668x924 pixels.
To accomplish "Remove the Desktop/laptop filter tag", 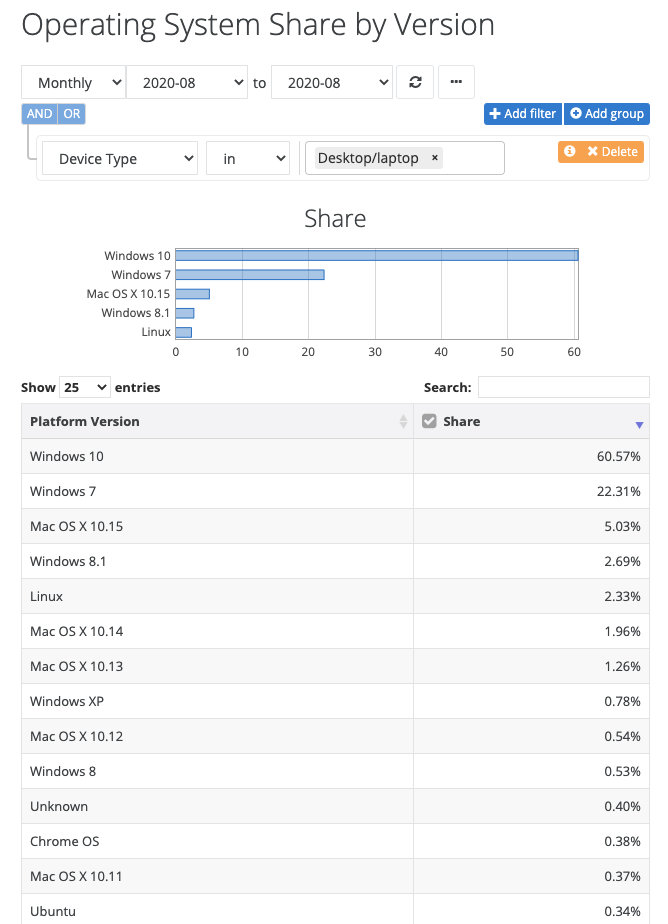I will point(435,158).
